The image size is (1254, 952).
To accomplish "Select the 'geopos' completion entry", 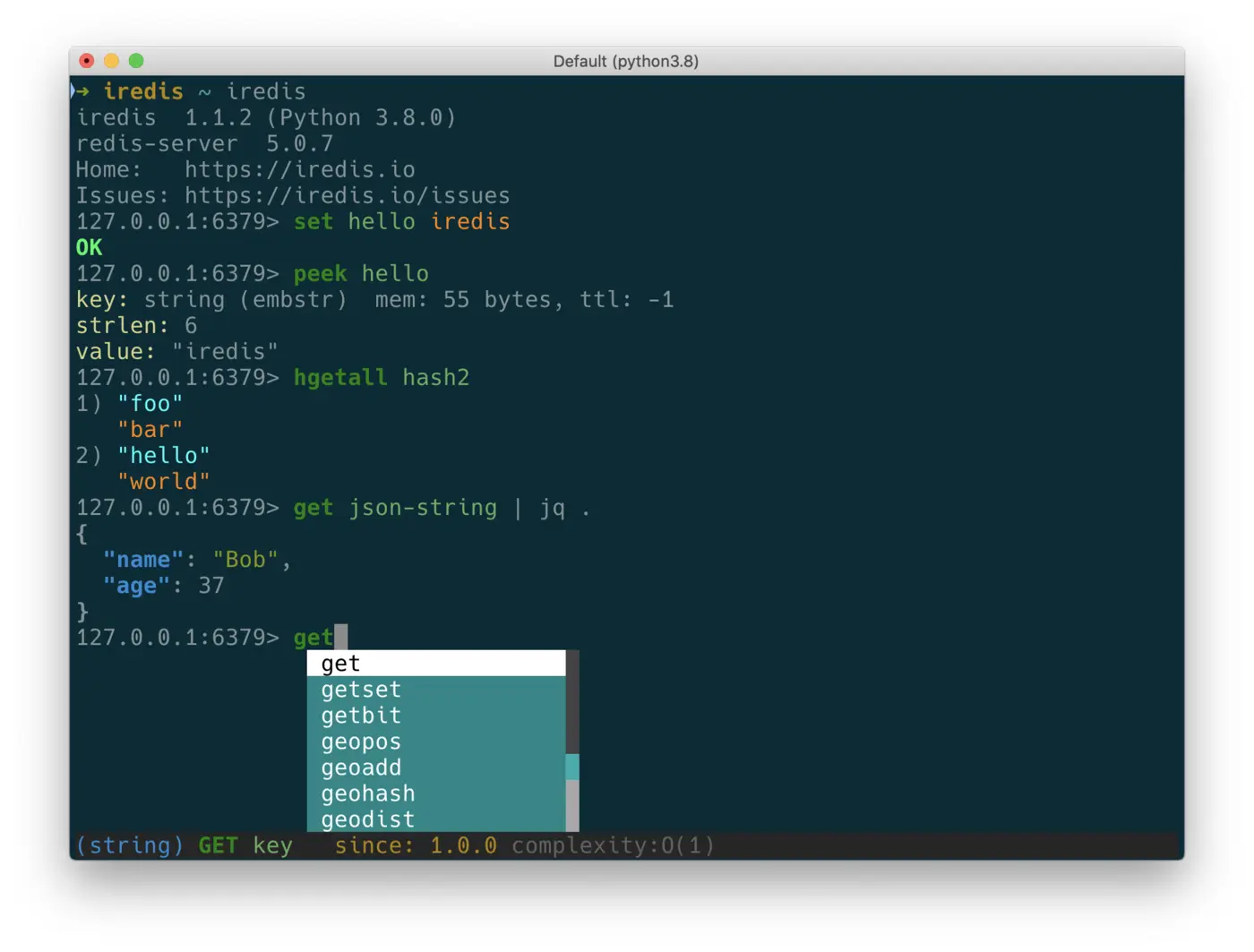I will click(x=436, y=742).
